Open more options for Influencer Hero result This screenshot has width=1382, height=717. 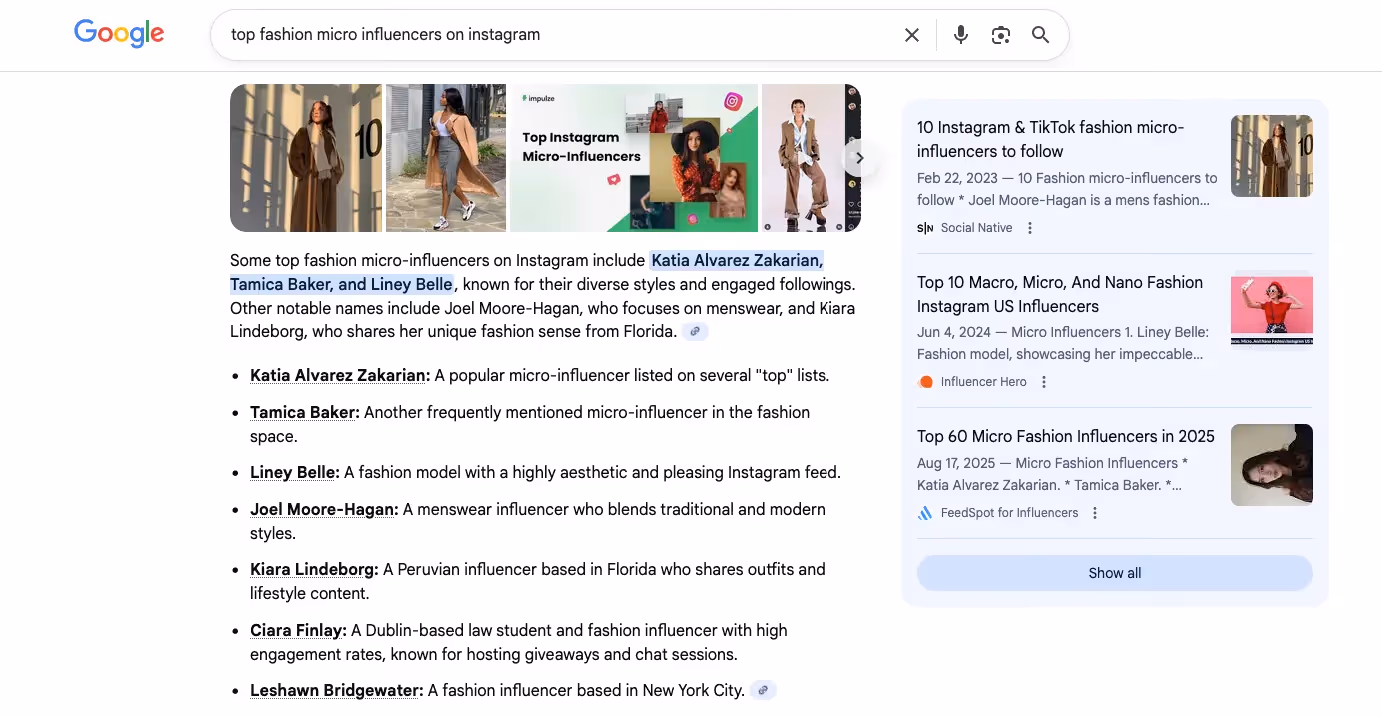pos(1044,382)
